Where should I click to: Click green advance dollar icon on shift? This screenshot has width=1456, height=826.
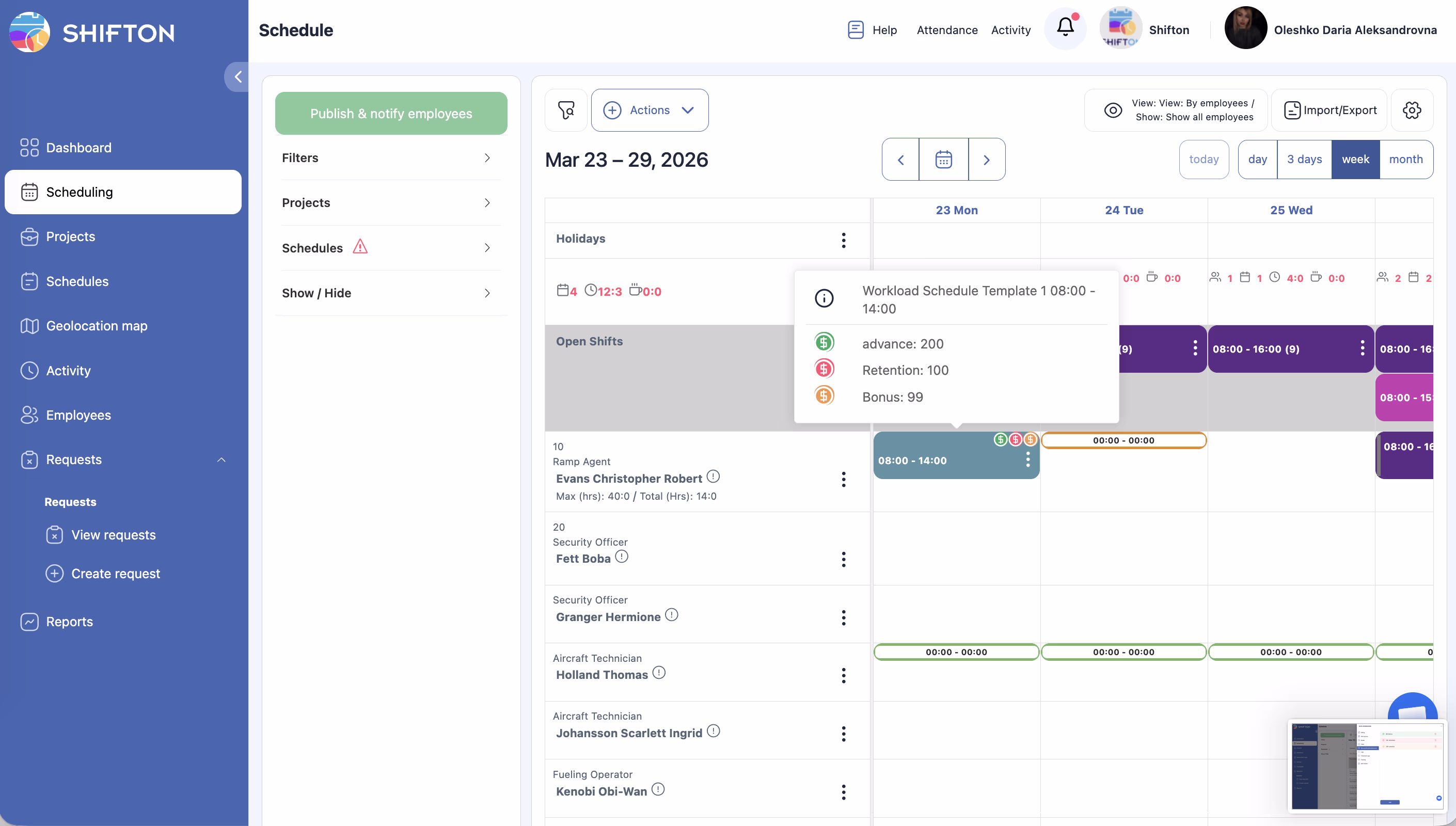point(1000,439)
